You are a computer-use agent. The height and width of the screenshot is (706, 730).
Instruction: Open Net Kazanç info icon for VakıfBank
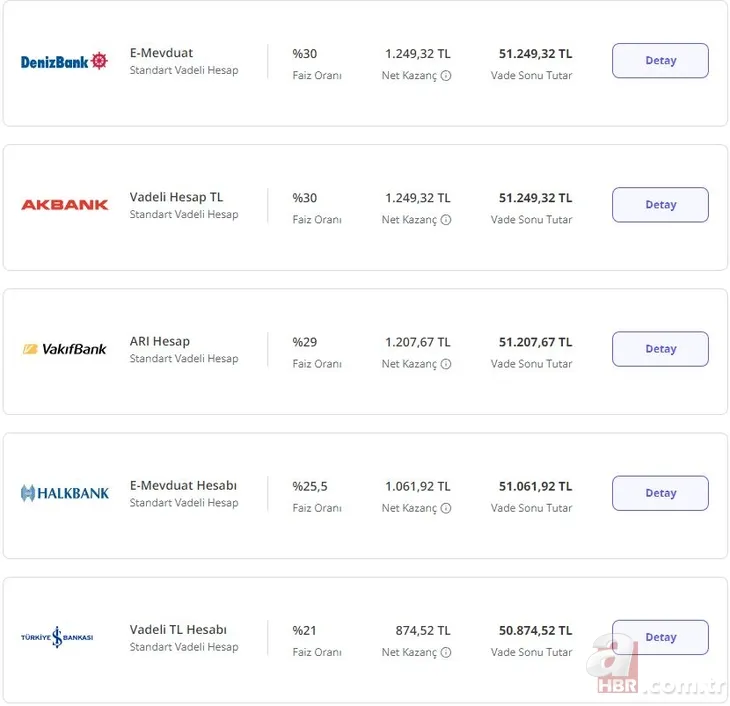click(x=446, y=364)
